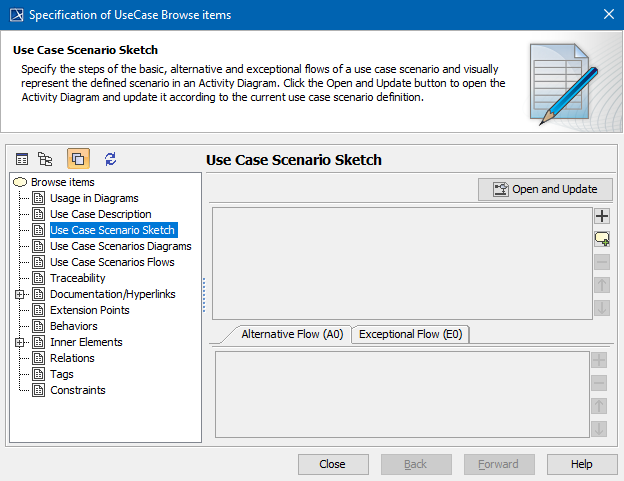Screen dimensions: 624x481
Task: Click the yellow add icon below the plus button
Action: (x=601, y=239)
